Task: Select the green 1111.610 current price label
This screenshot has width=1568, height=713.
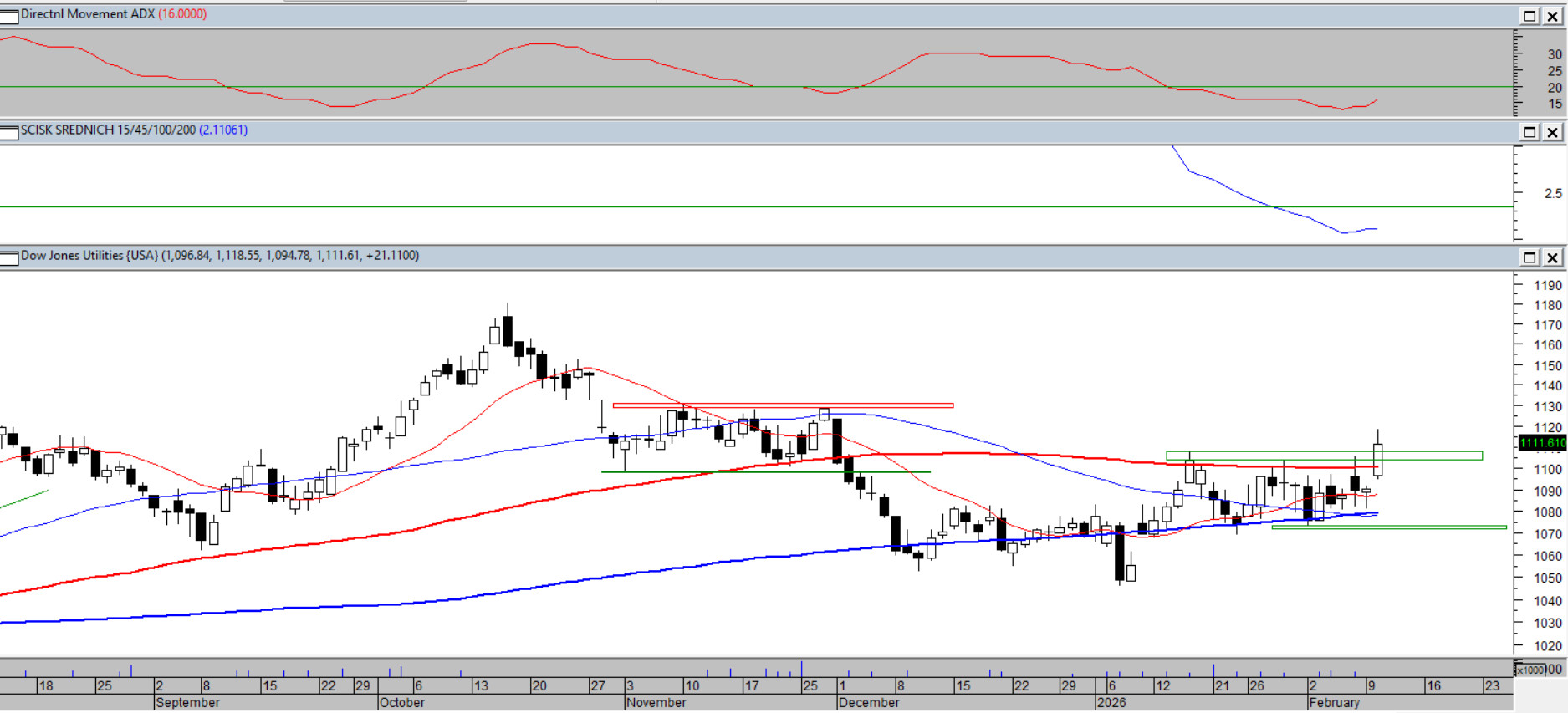Action: [x=1541, y=443]
